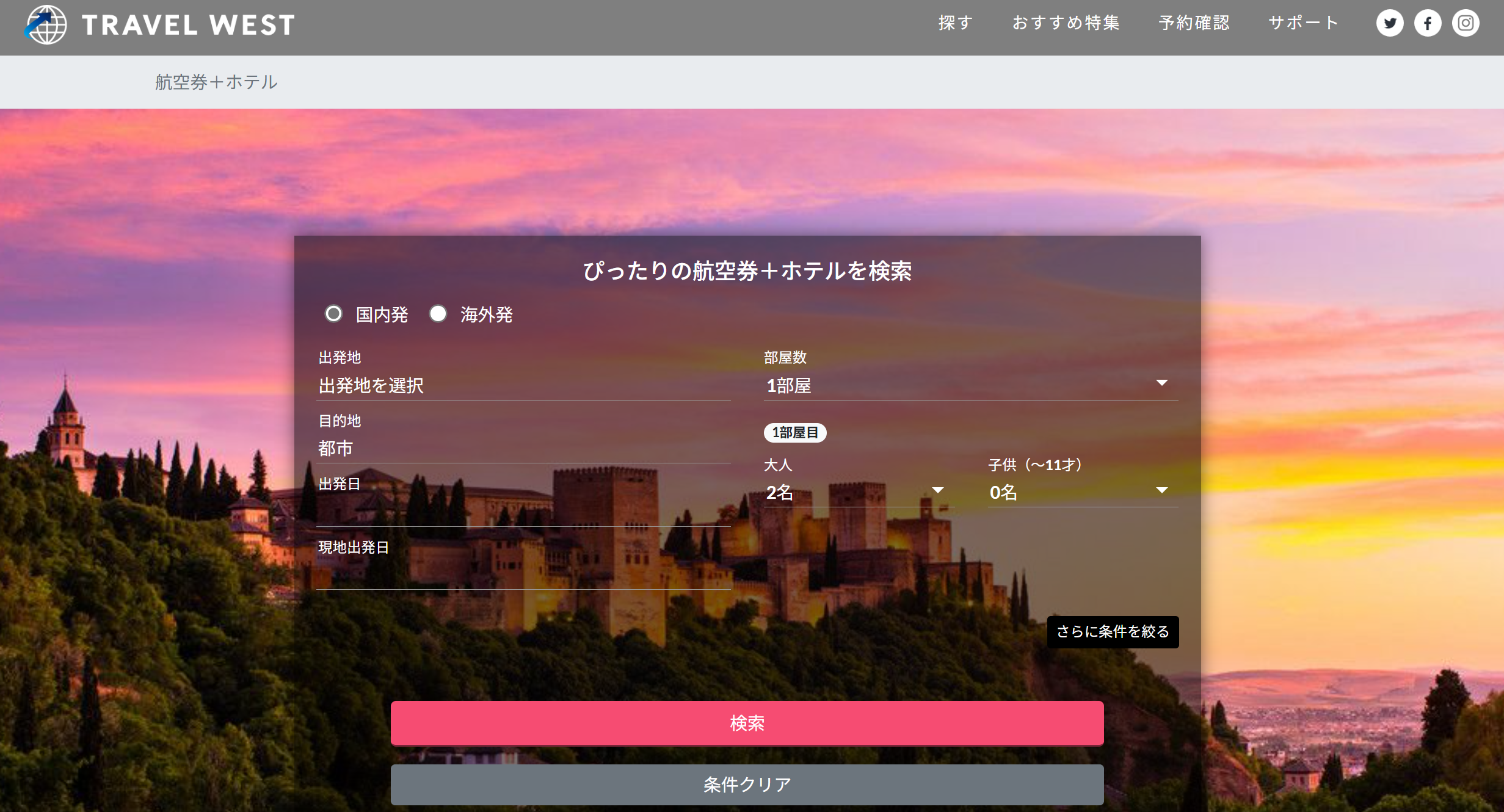The width and height of the screenshot is (1504, 812).
Task: Click the 目的地 都市 destination field
Action: tap(523, 448)
